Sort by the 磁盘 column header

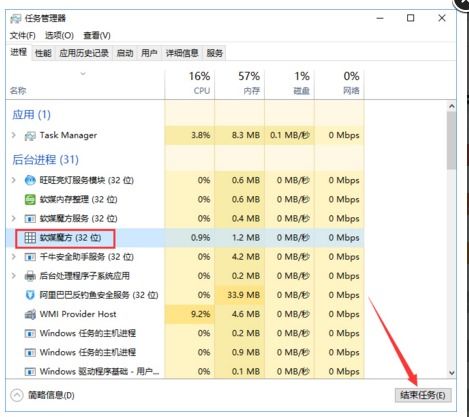(x=290, y=83)
